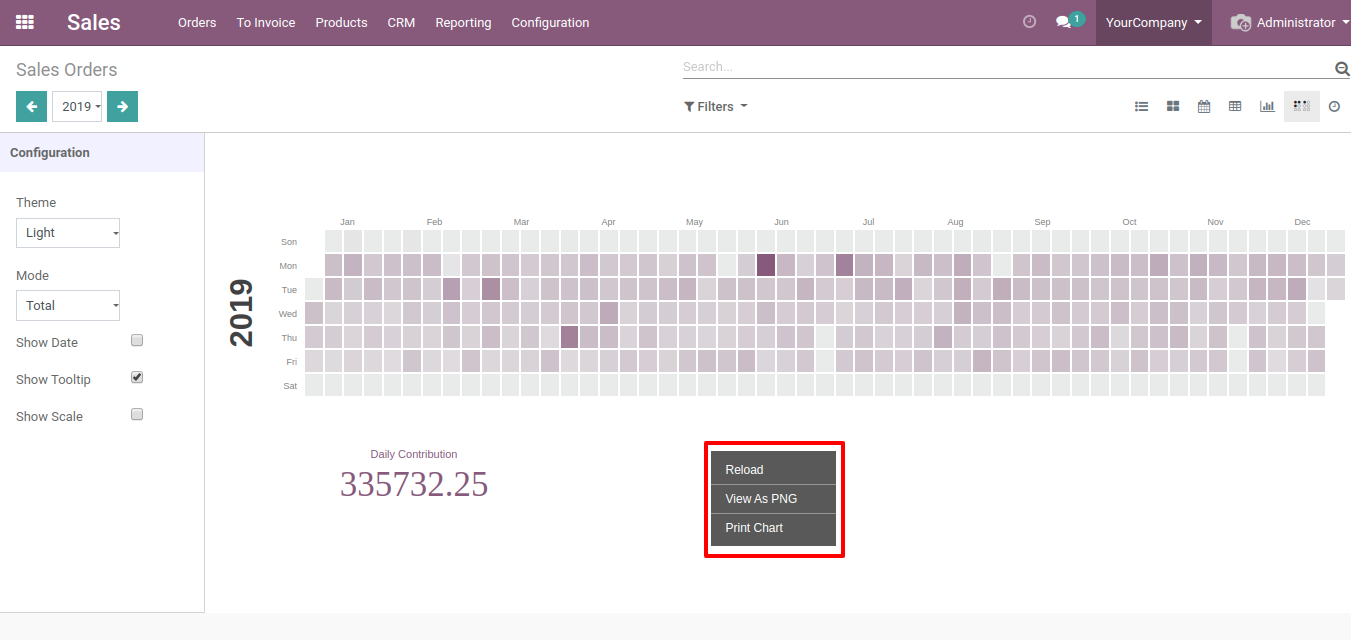Open the apps grid menu

[x=25, y=22]
